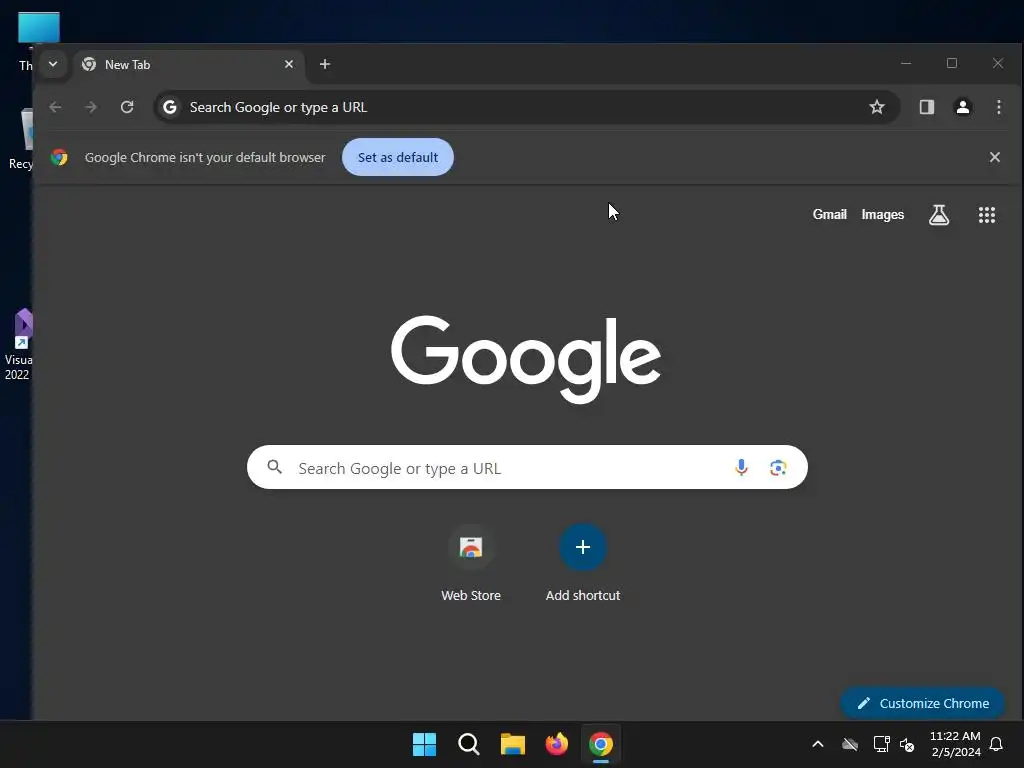Viewport: 1024px width, 768px height.
Task: Open the notifications bell icon
Action: pyautogui.click(x=997, y=744)
